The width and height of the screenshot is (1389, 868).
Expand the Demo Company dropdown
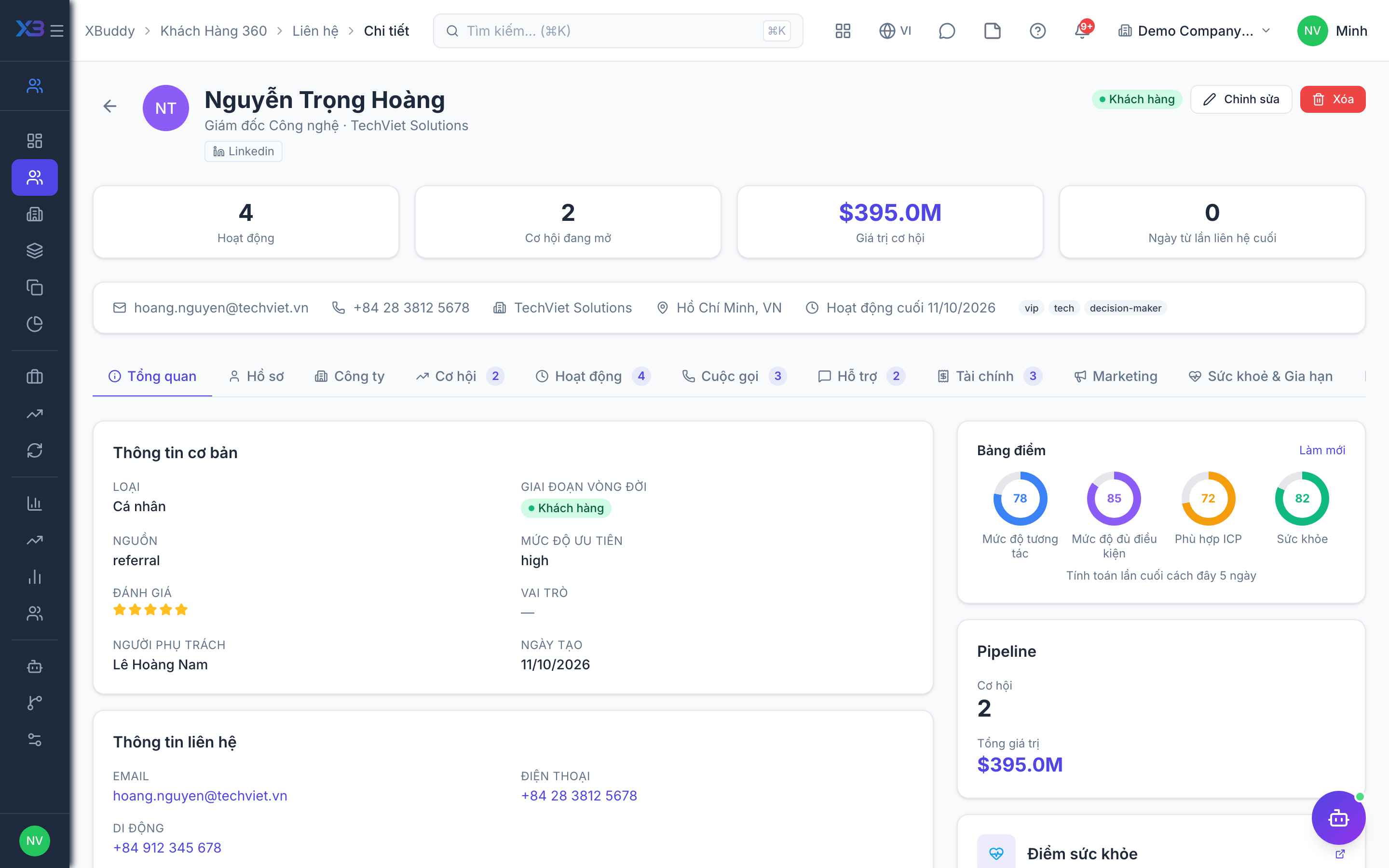click(x=1195, y=30)
